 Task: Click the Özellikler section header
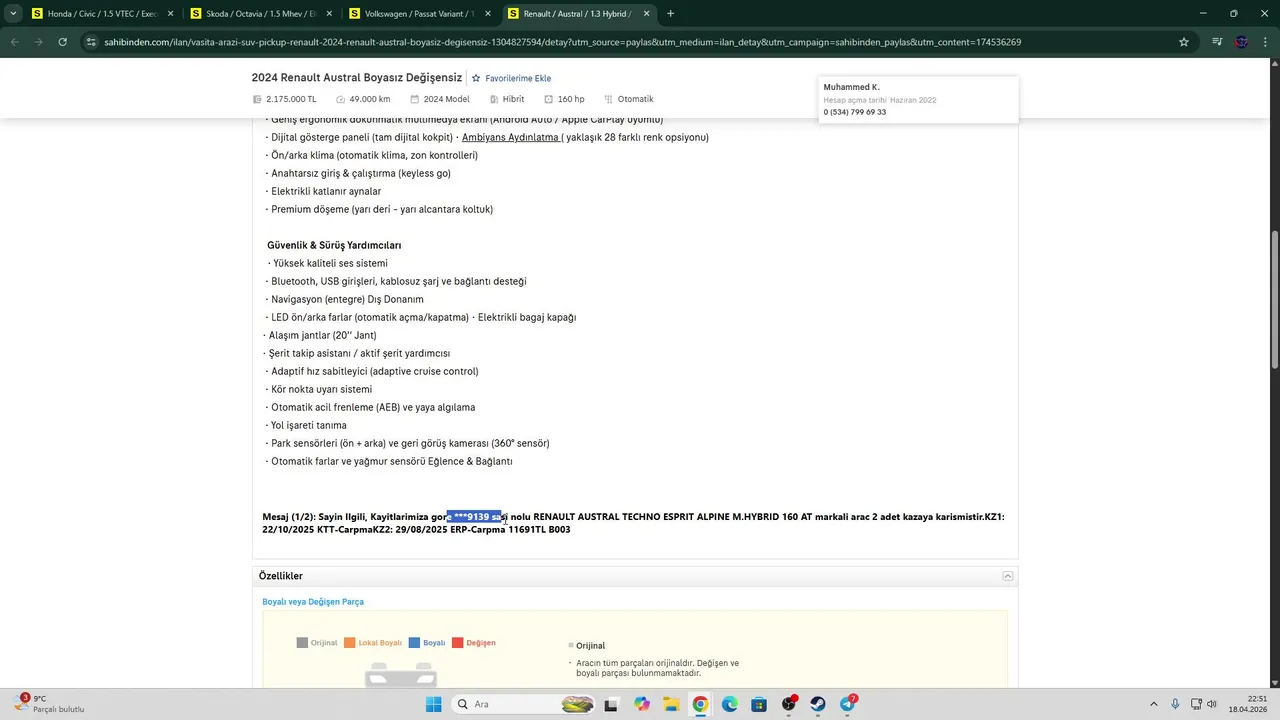pyautogui.click(x=635, y=576)
